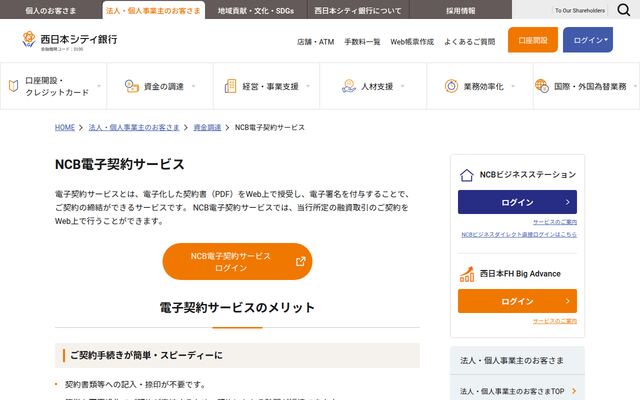Viewport: 640px width, 400px height.
Task: Open 店舗・ATM link
Action: tap(316, 42)
